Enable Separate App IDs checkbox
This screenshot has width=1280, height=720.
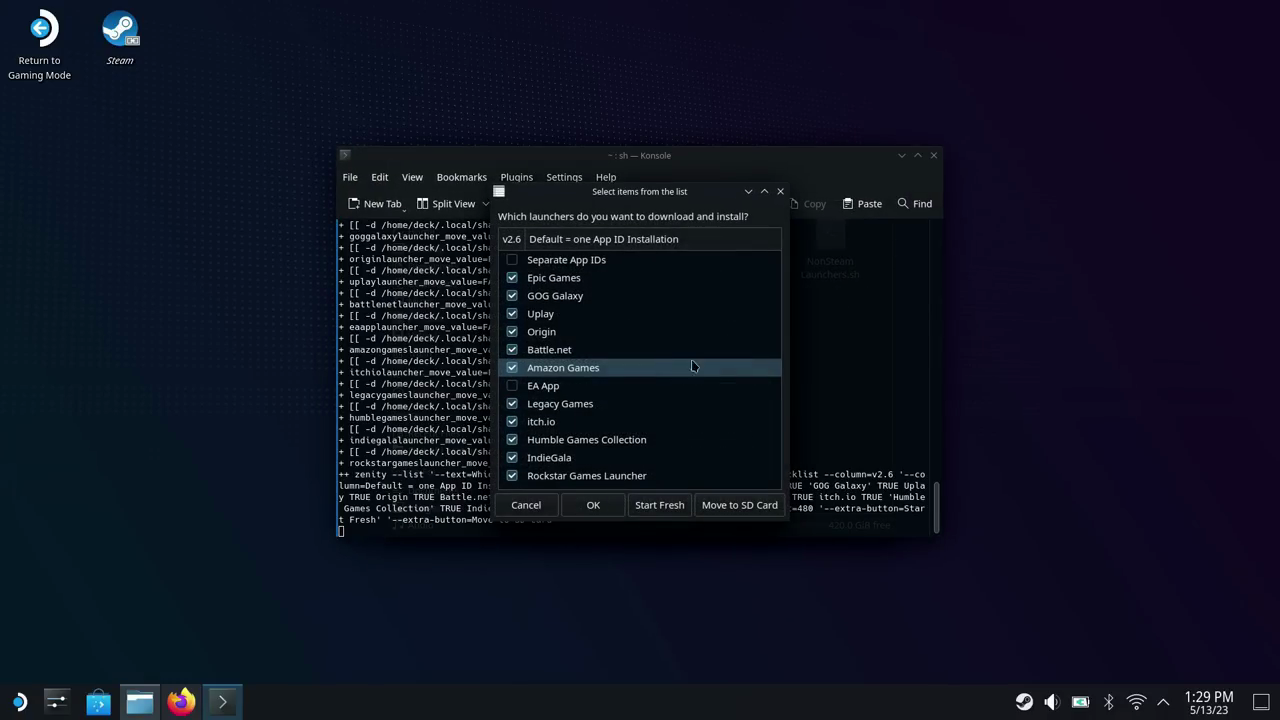coord(512,260)
